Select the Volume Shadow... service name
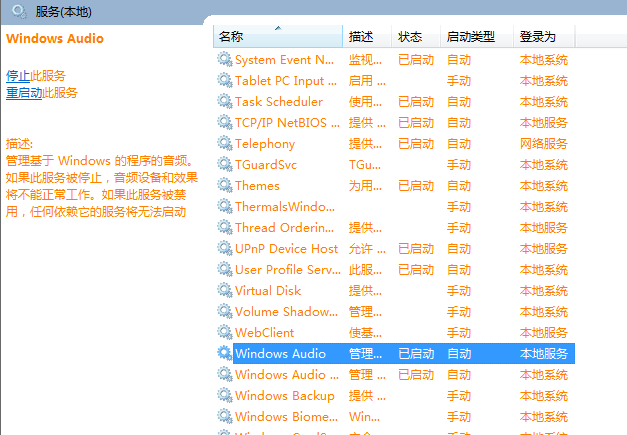Viewport: 627px width, 435px height. (286, 311)
